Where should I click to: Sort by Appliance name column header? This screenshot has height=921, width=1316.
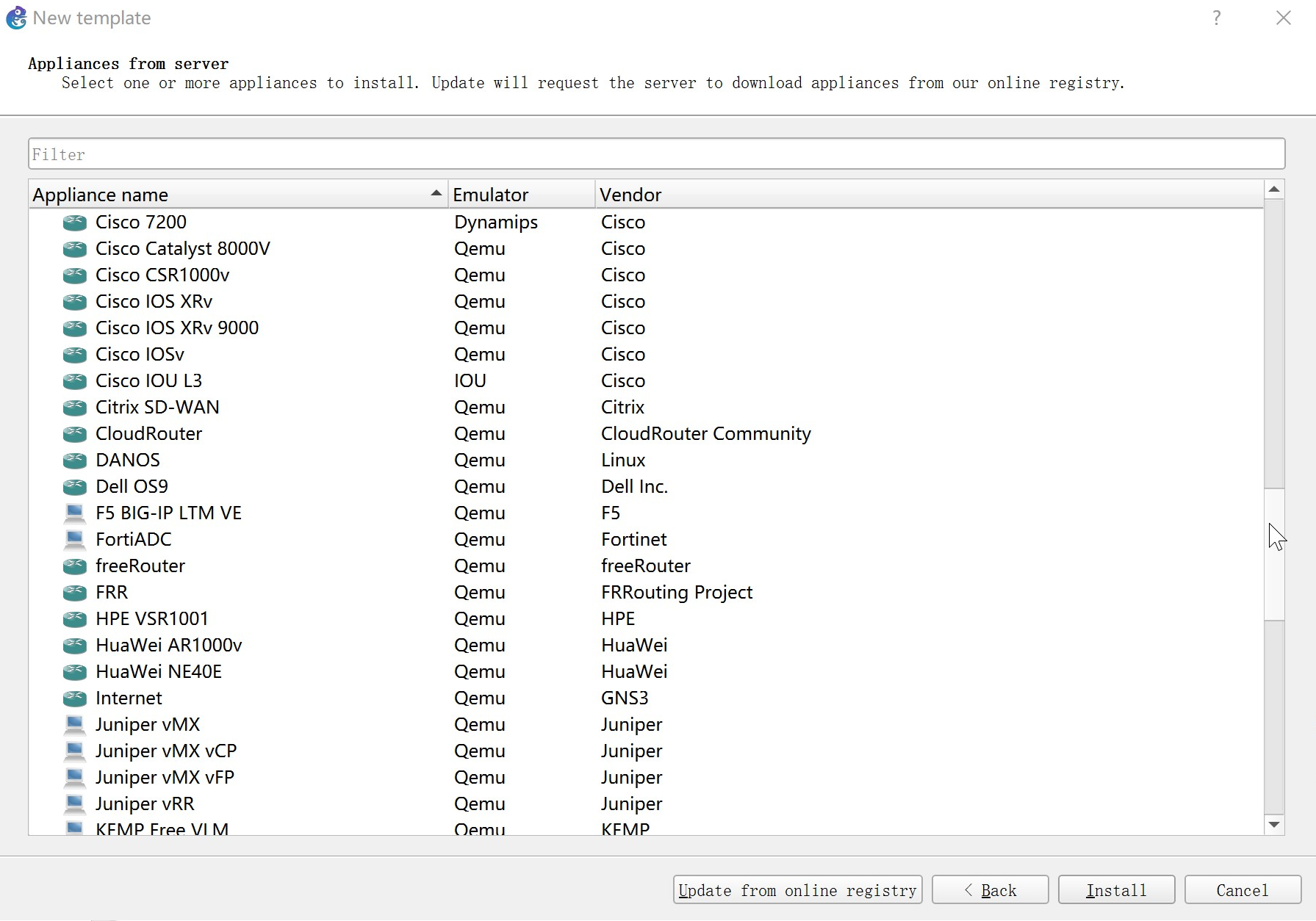pyautogui.click(x=238, y=195)
